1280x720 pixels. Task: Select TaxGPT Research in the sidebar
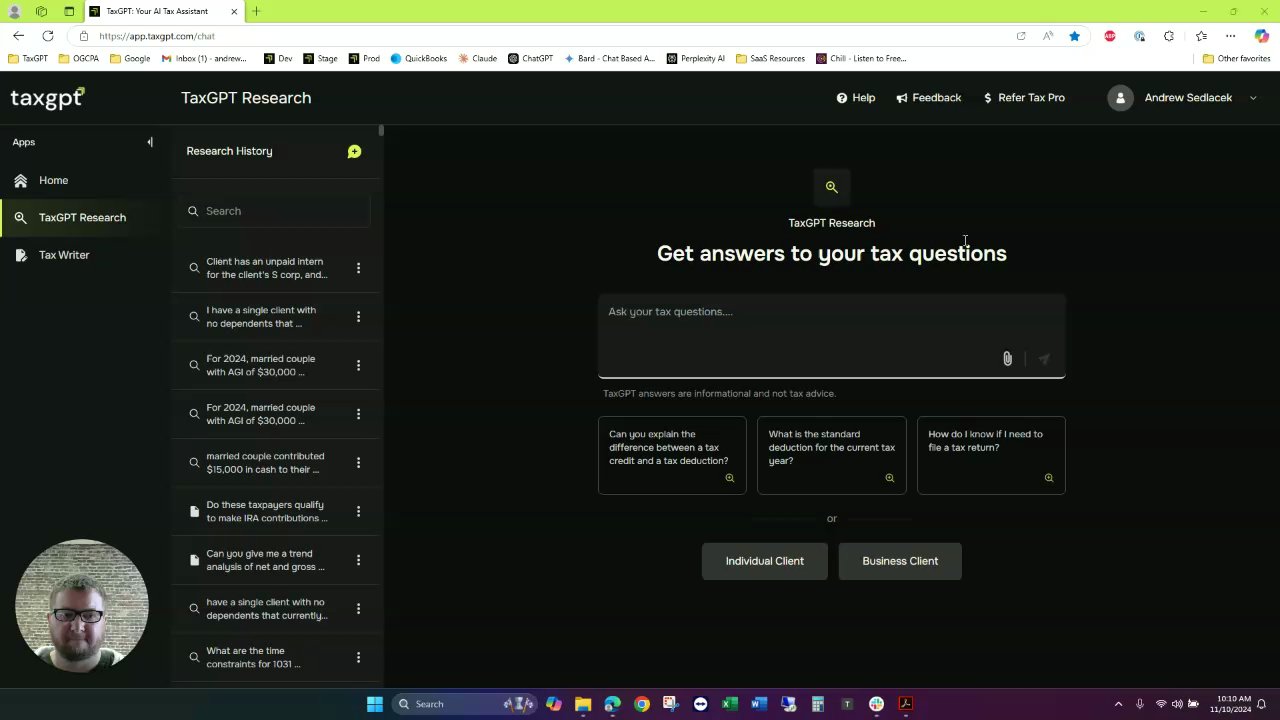click(x=82, y=218)
